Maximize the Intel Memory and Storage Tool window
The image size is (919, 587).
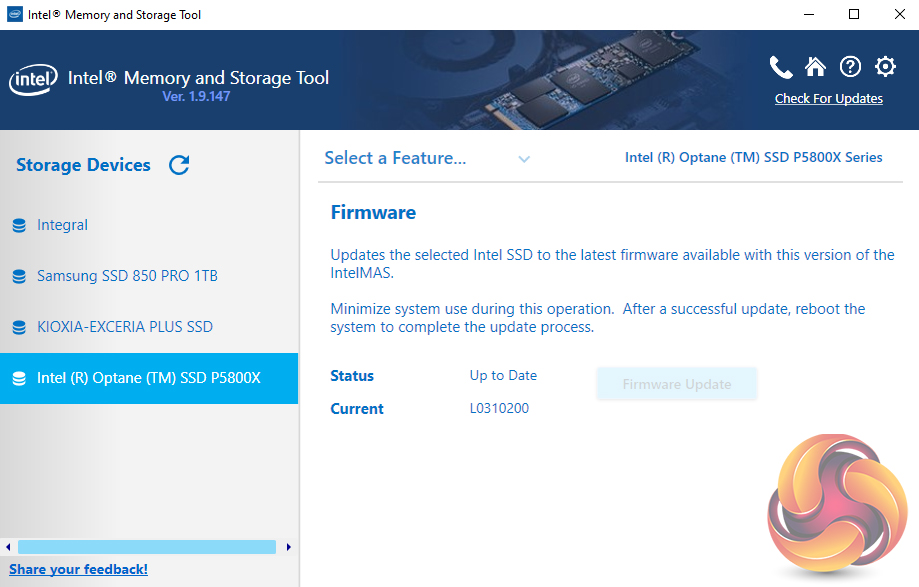tap(854, 14)
